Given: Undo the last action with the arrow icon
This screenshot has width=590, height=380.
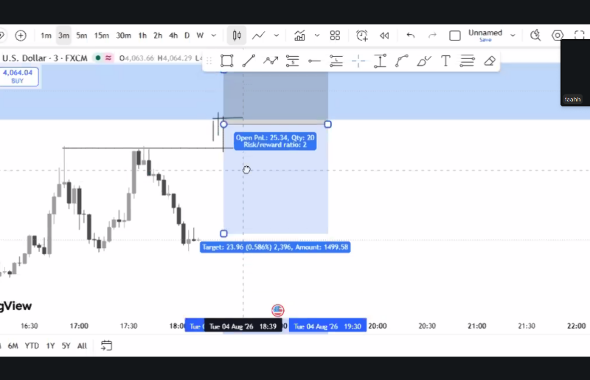Looking at the screenshot, I should [411, 36].
